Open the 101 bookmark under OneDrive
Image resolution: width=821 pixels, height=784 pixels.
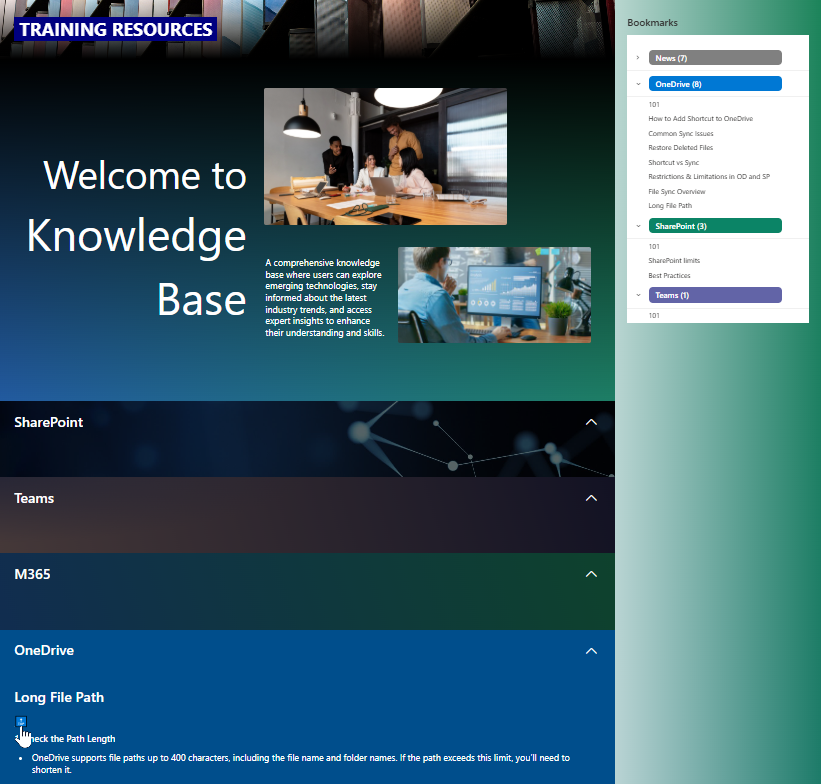(x=654, y=104)
